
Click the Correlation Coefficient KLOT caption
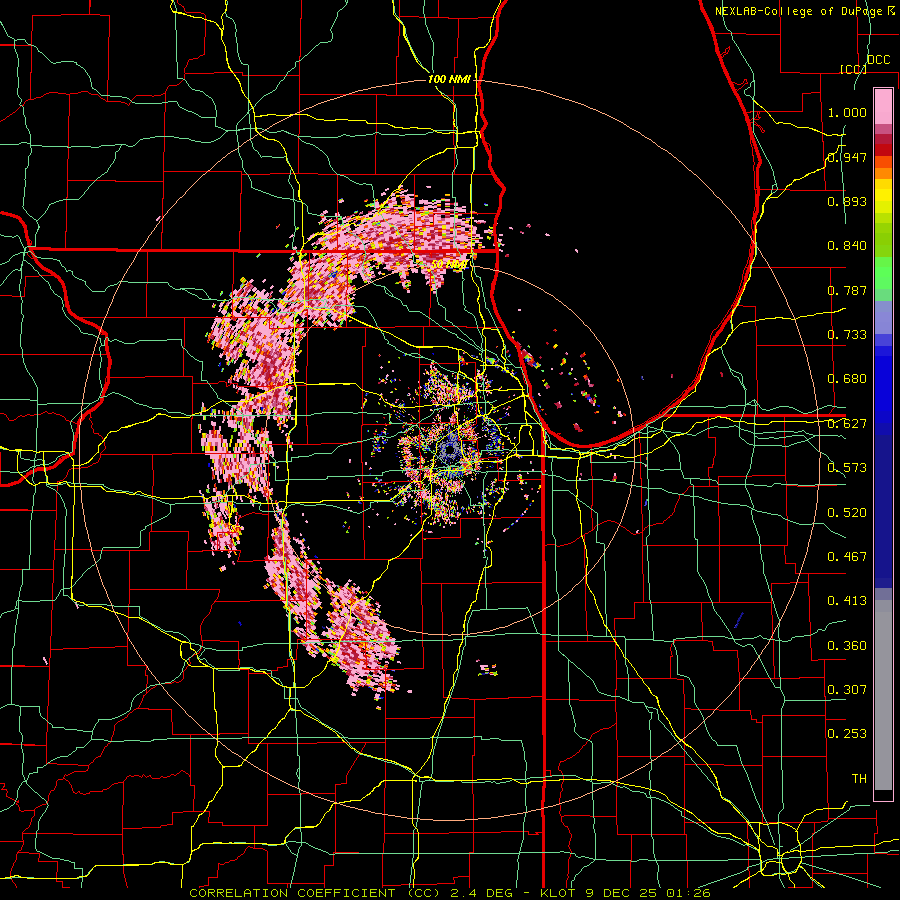[x=449, y=893]
